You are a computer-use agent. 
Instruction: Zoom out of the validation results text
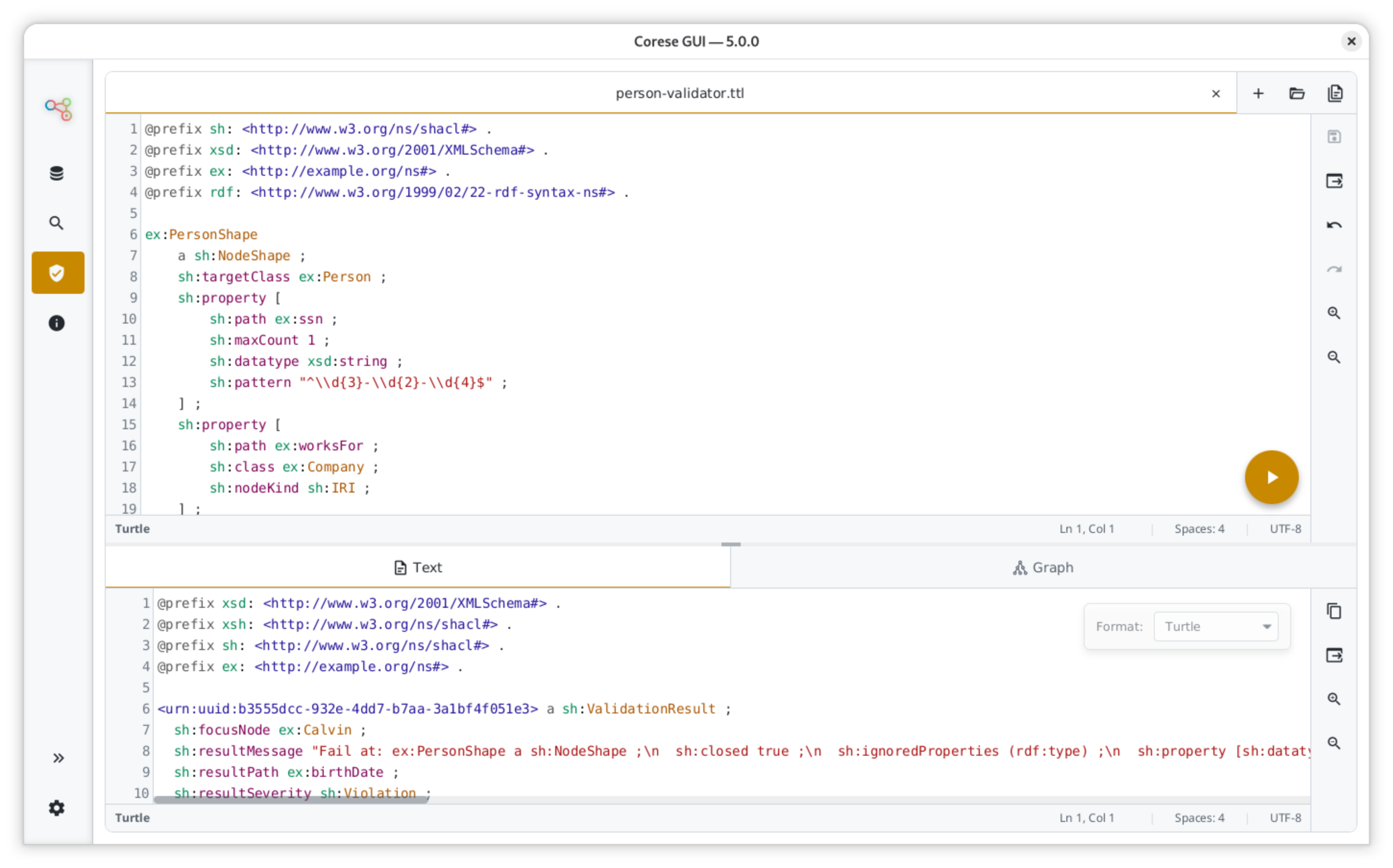click(1334, 743)
